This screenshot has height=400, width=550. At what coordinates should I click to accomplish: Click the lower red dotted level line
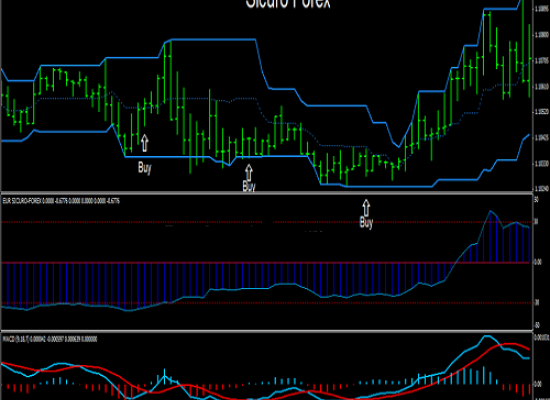pos(267,303)
